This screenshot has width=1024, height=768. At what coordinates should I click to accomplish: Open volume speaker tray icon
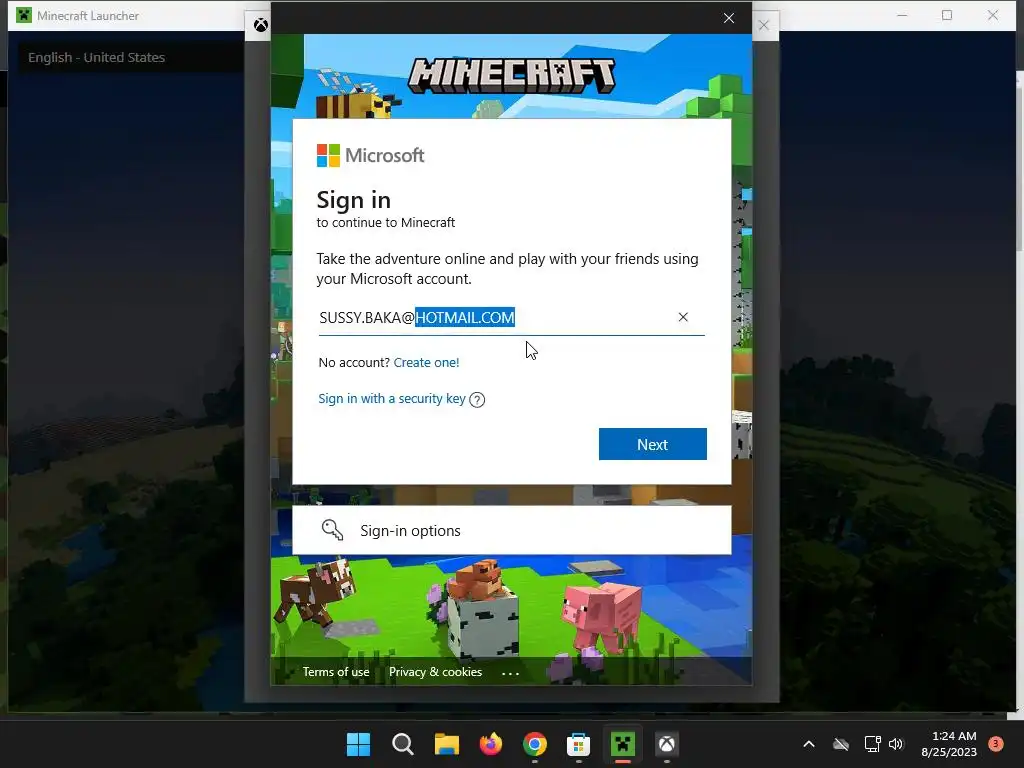pyautogui.click(x=896, y=744)
